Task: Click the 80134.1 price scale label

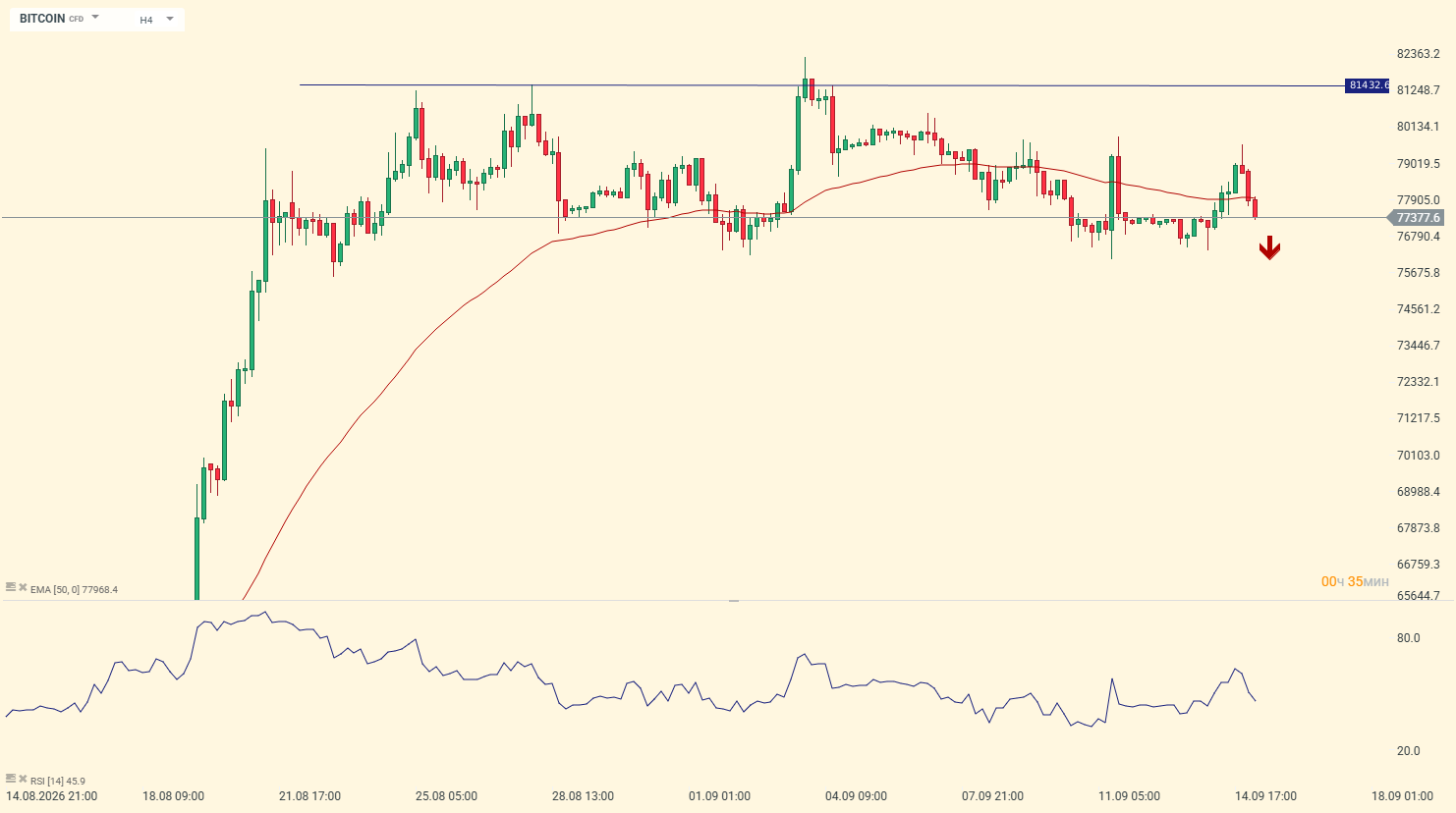Action: (x=1418, y=127)
